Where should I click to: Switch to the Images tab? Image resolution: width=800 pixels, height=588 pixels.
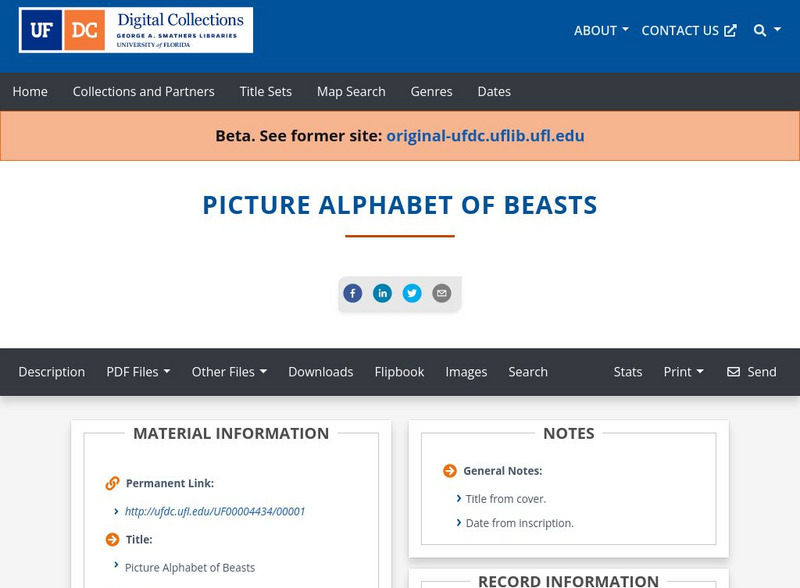pos(467,372)
